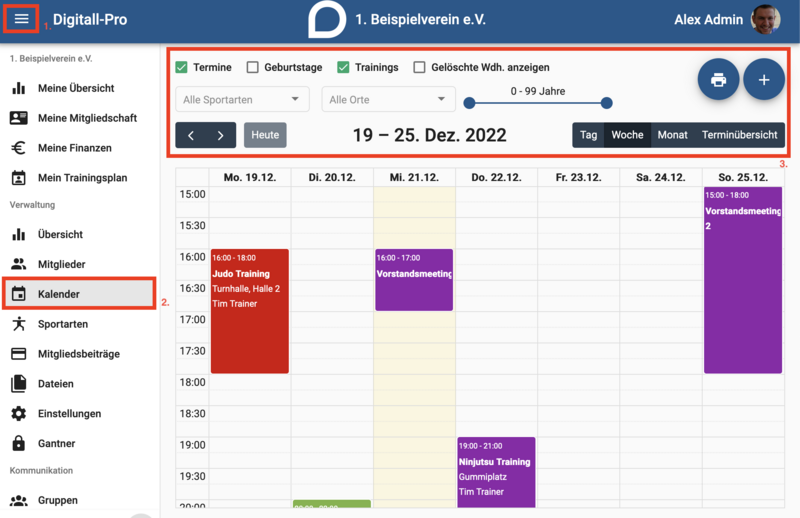Click the Alex Admin username
Image resolution: width=800 pixels, height=518 pixels.
[x=709, y=19]
